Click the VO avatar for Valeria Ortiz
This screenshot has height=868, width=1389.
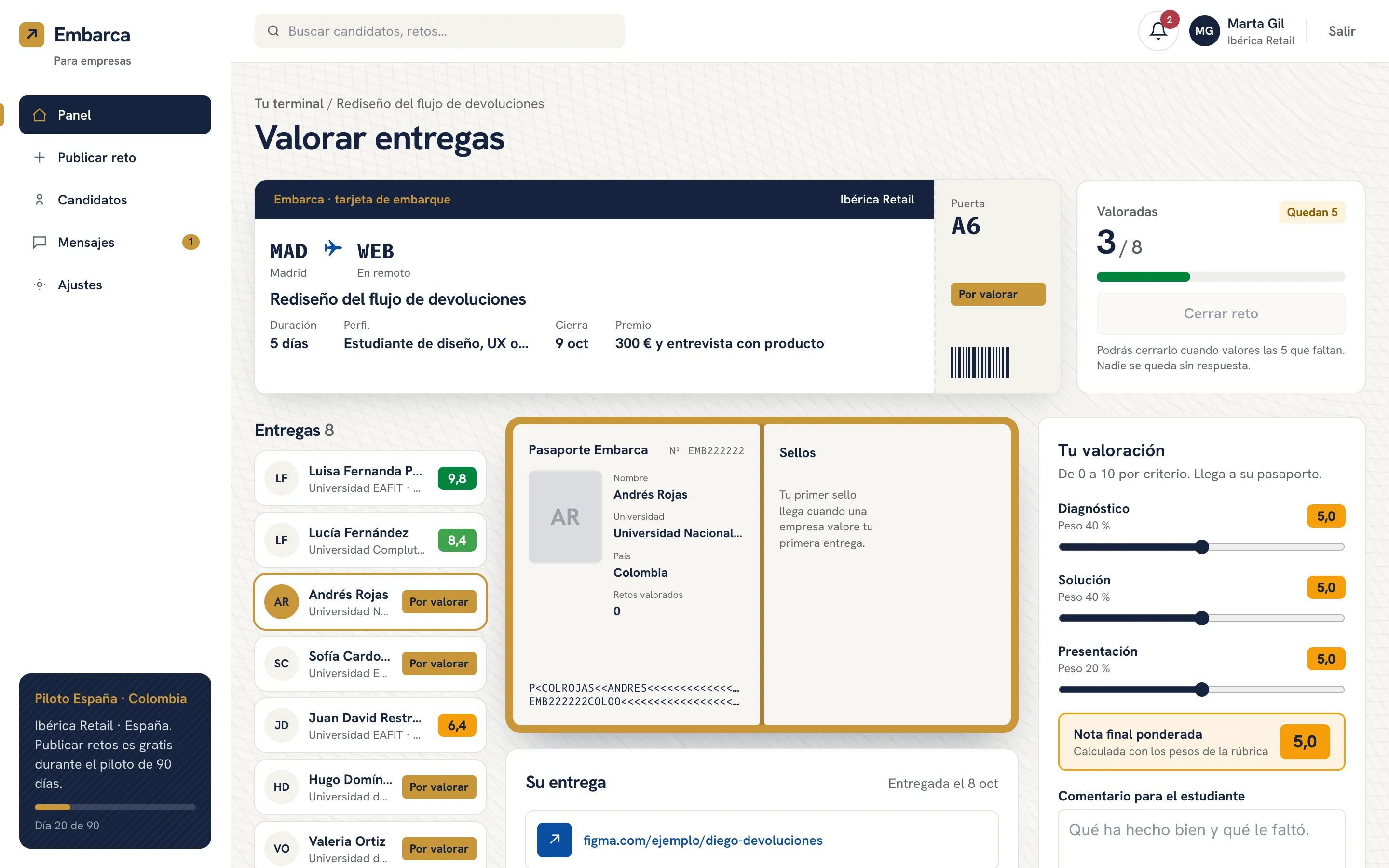(281, 849)
